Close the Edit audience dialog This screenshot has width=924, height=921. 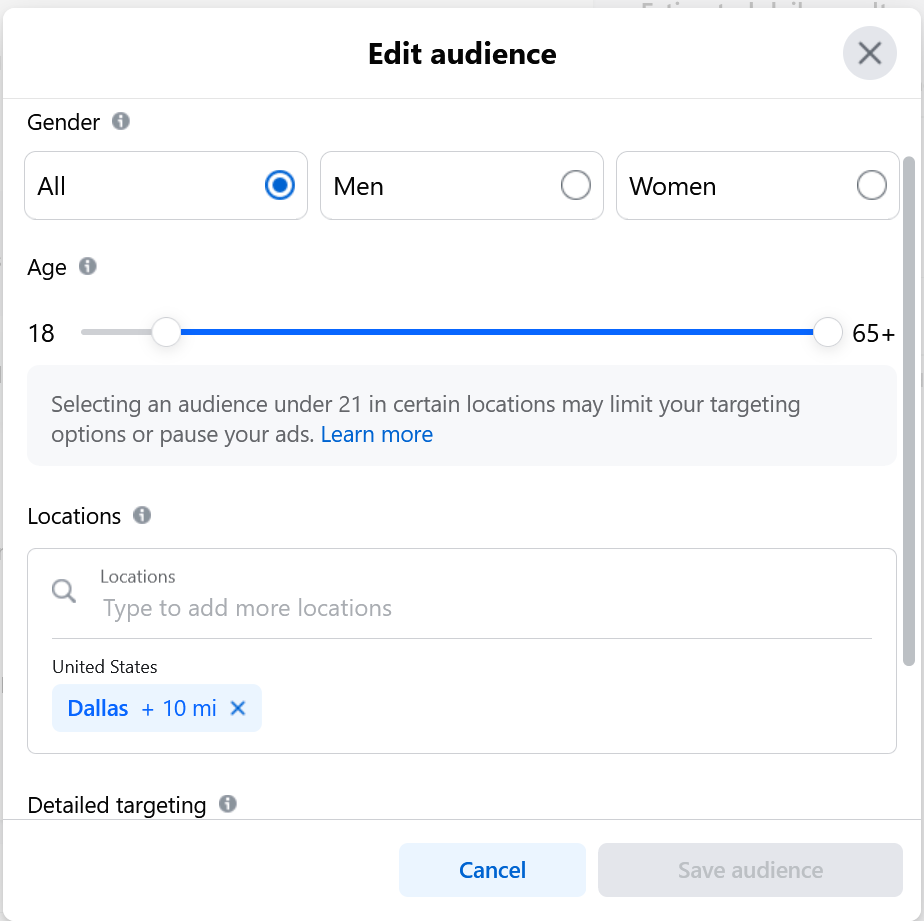click(x=869, y=53)
